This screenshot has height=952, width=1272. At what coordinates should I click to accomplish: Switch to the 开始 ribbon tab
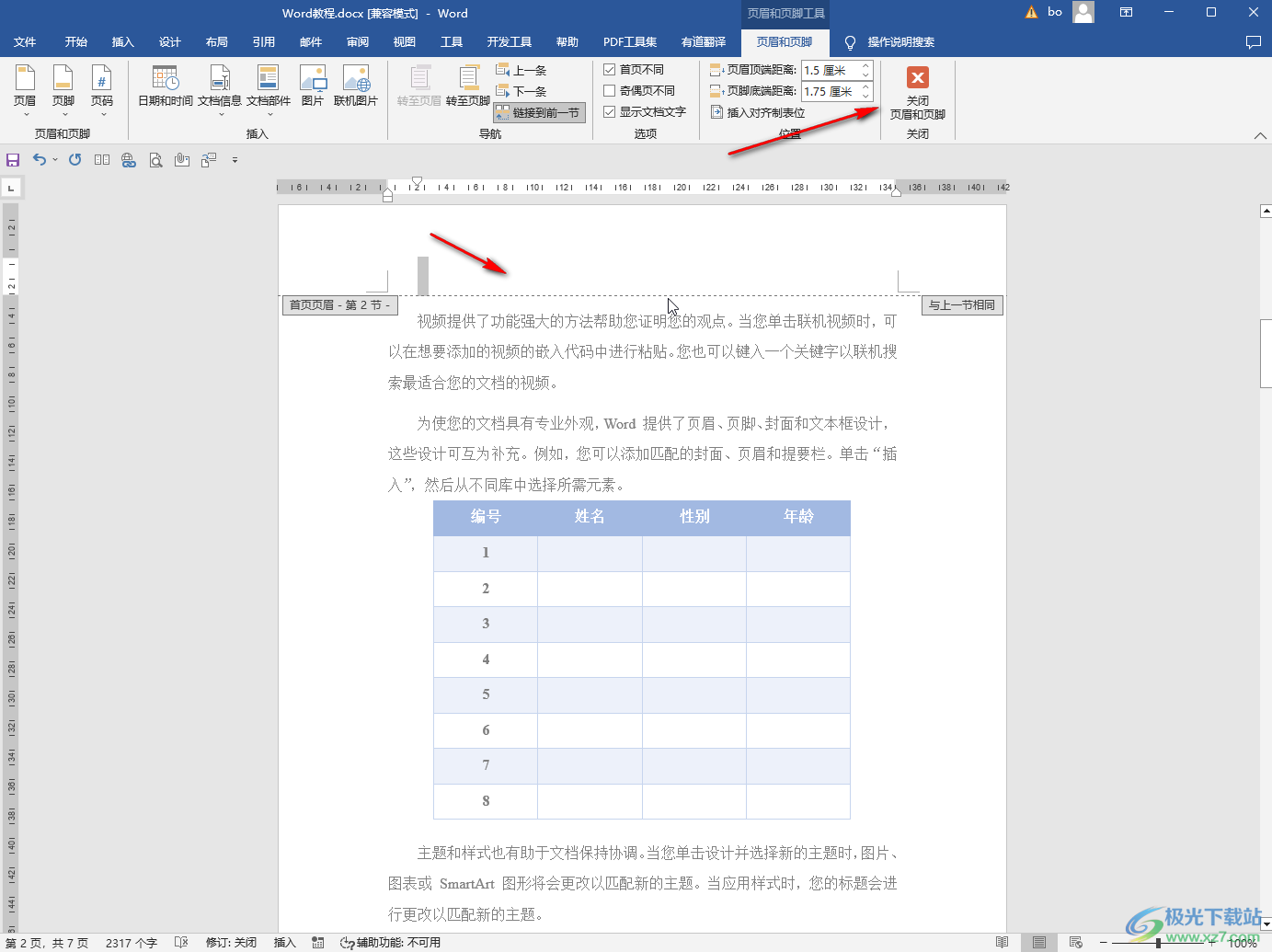click(76, 42)
